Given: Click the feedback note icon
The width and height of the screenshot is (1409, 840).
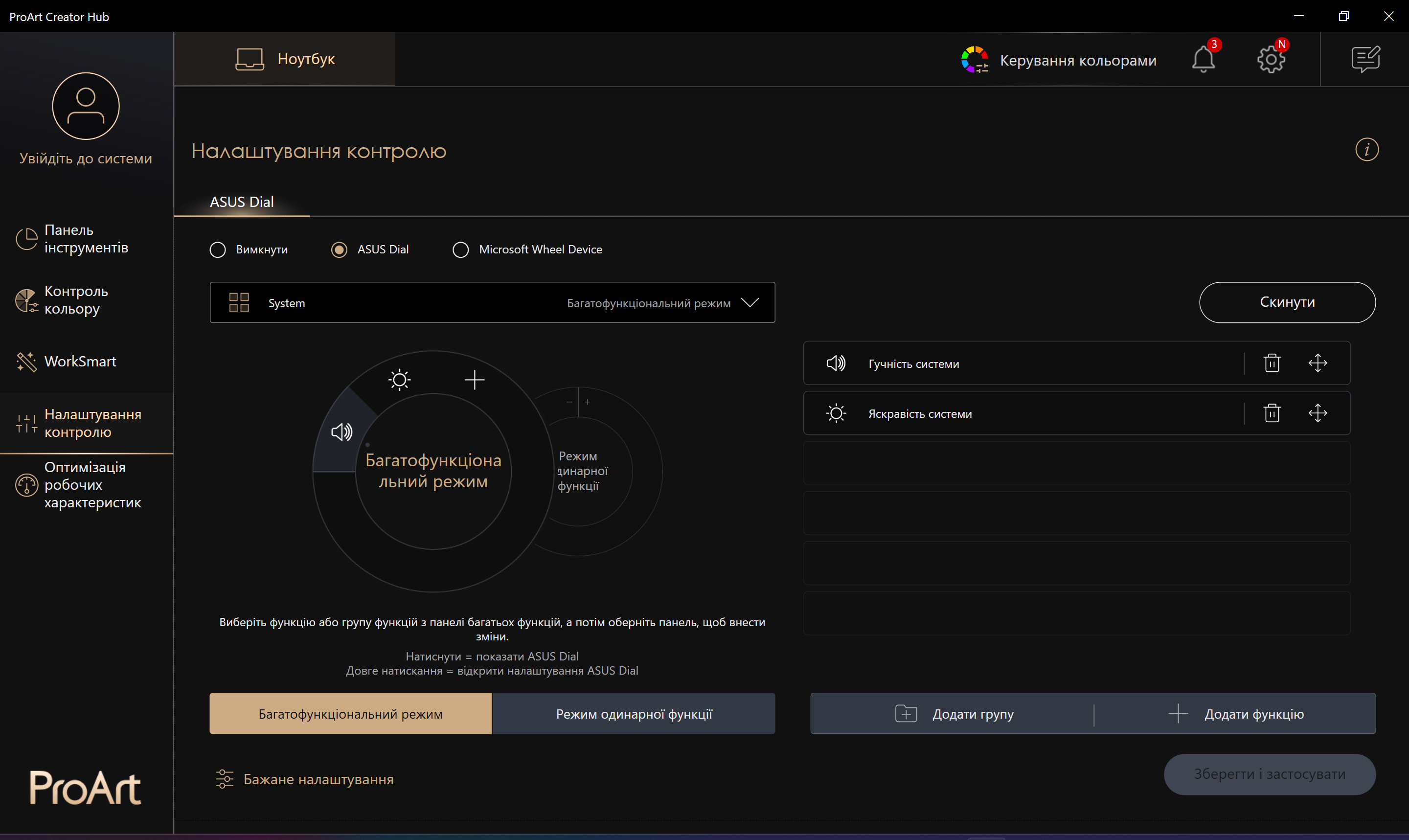Looking at the screenshot, I should pos(1365,59).
